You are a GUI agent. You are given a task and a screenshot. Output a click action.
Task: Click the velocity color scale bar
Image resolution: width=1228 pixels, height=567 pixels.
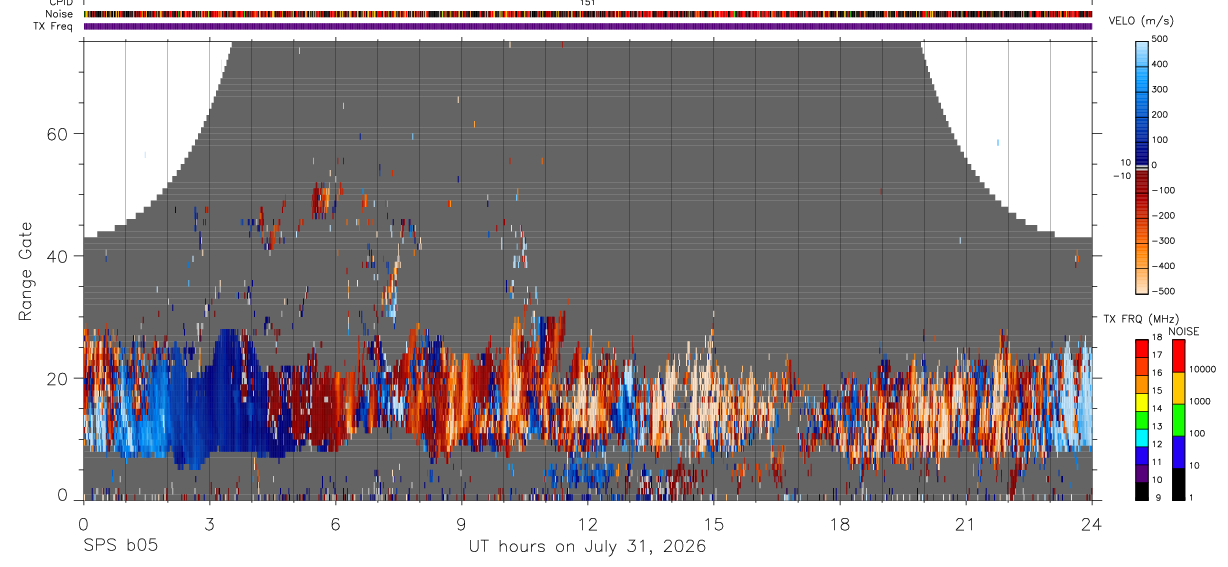pyautogui.click(x=1143, y=165)
